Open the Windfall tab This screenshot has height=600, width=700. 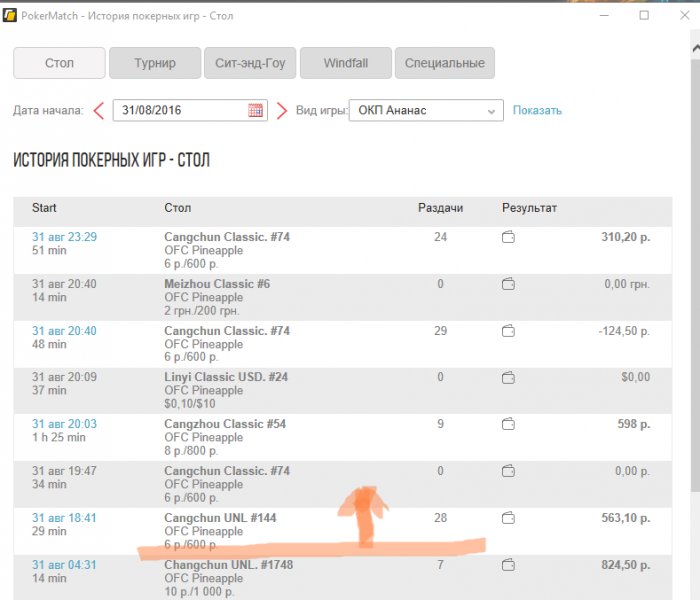tap(346, 63)
